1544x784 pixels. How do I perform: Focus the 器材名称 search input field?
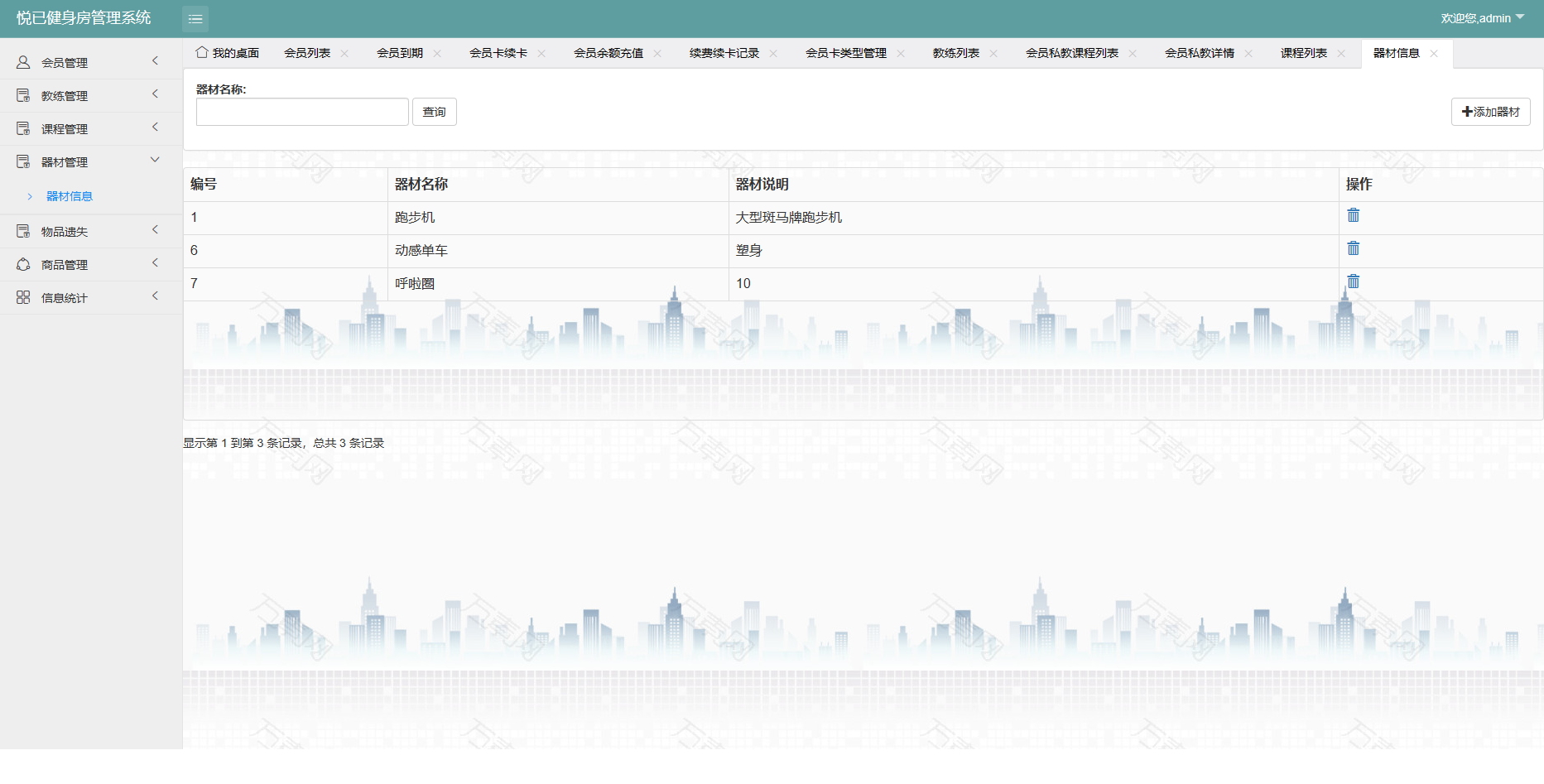(302, 112)
